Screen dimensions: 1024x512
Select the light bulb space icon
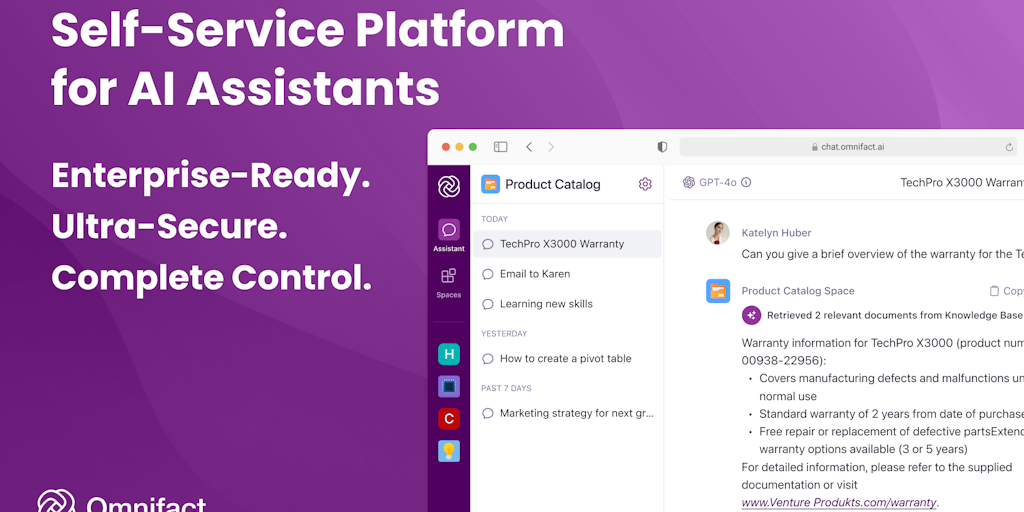tap(449, 451)
